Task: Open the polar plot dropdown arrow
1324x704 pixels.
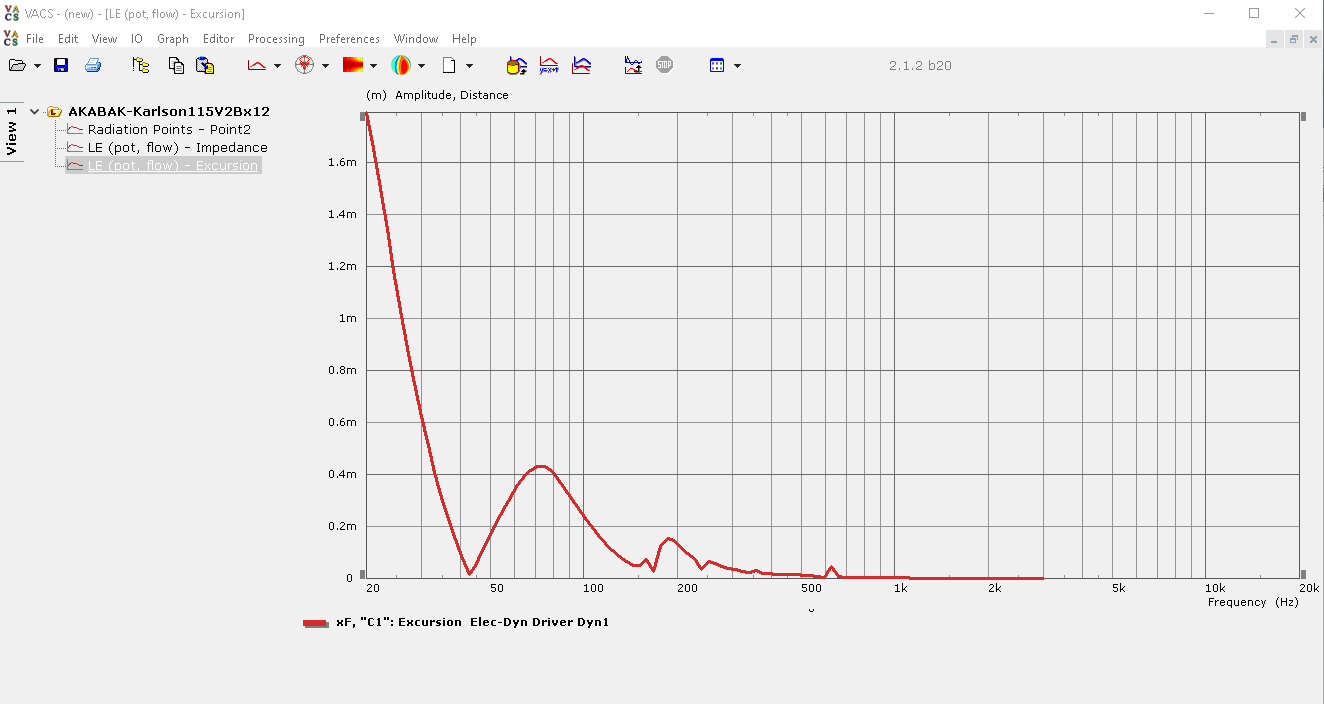Action: point(325,66)
